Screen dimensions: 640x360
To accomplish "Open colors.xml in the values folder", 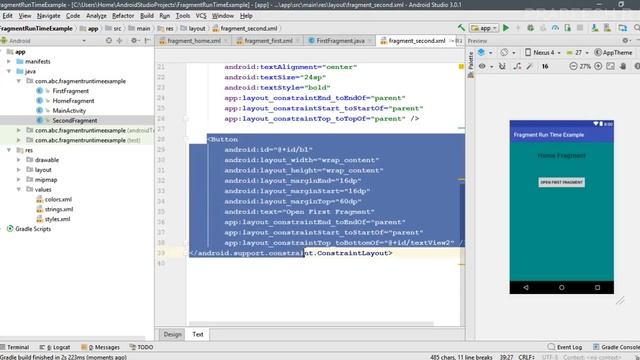I will point(58,199).
